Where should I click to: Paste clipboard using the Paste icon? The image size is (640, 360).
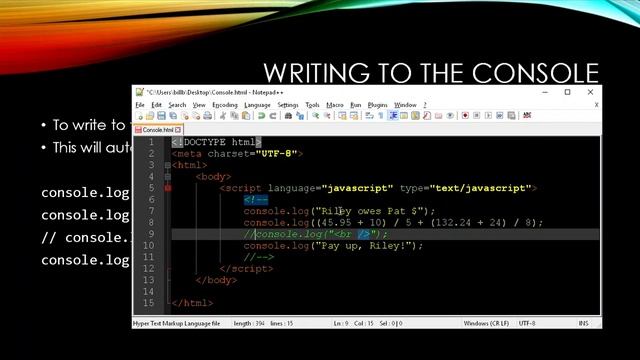(x=246, y=116)
